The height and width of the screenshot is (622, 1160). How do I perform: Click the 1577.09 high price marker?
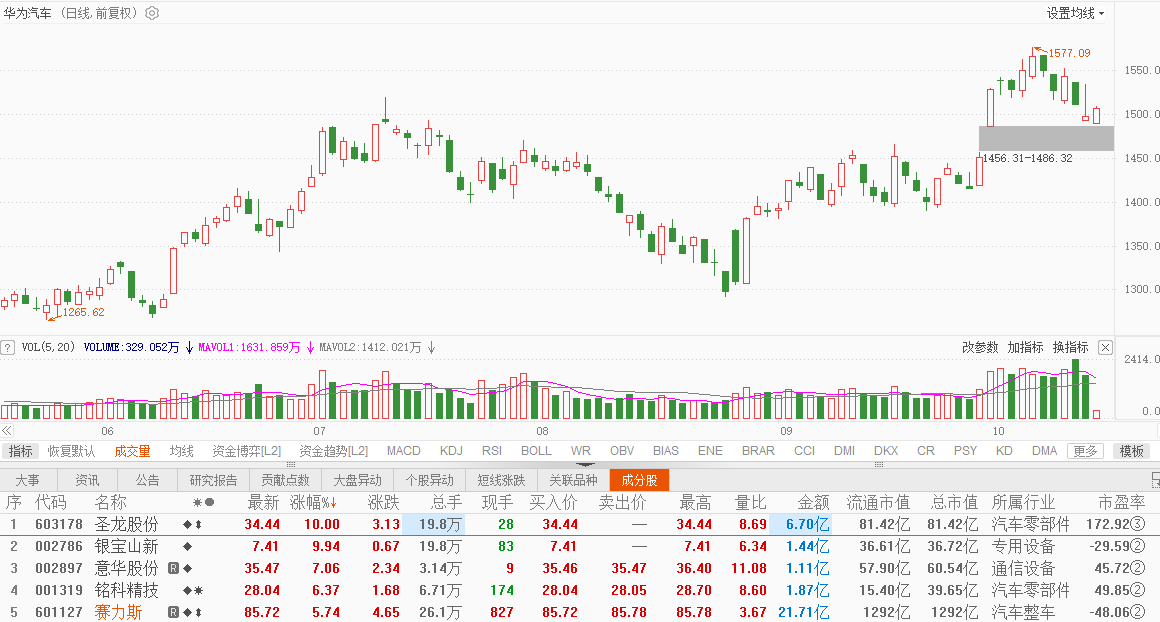pos(1069,53)
